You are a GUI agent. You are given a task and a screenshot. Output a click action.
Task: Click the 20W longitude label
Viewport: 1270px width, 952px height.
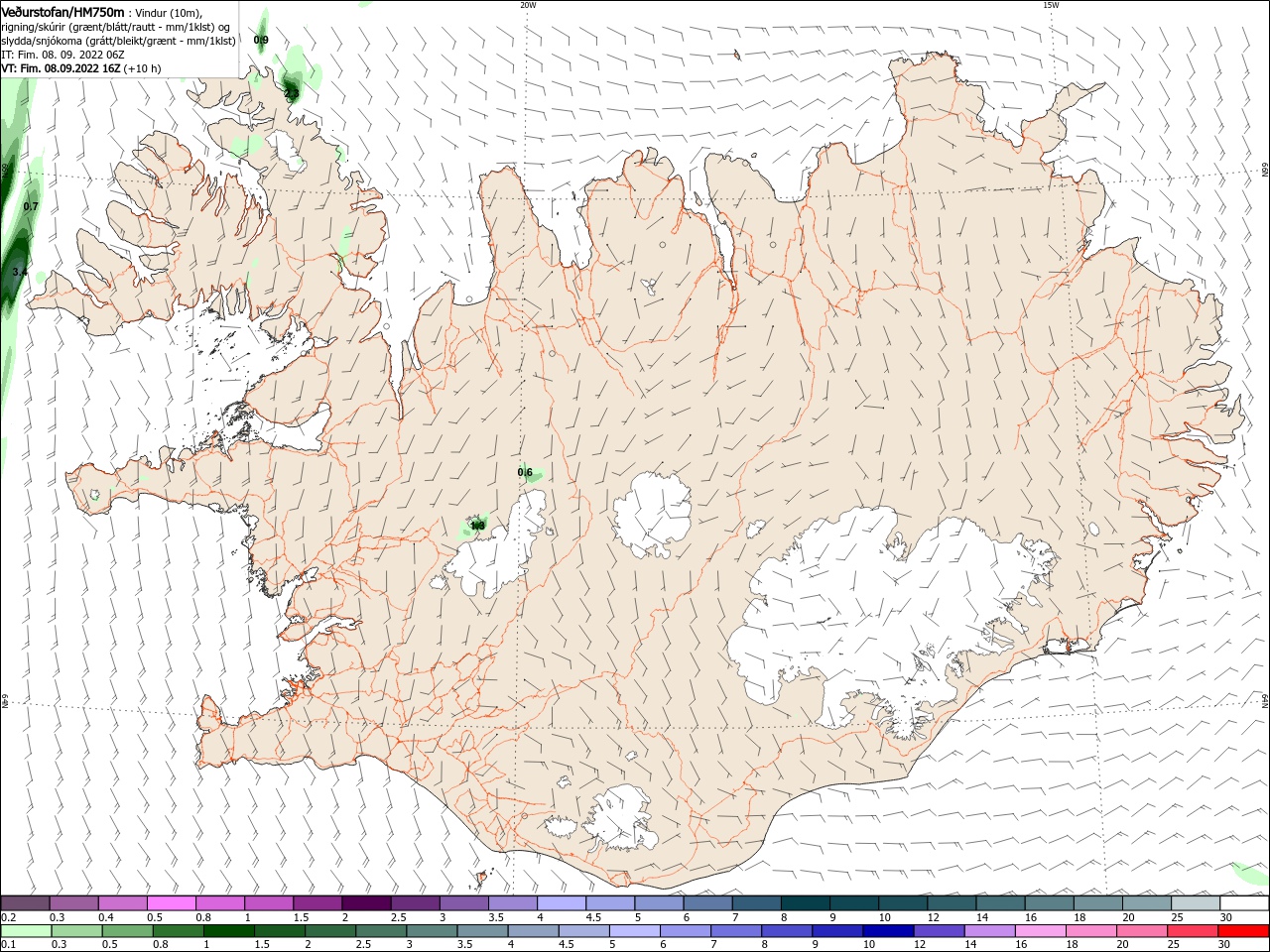pos(528,5)
